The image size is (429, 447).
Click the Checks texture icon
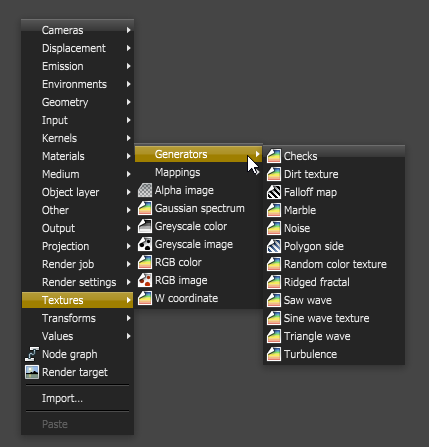tap(274, 156)
